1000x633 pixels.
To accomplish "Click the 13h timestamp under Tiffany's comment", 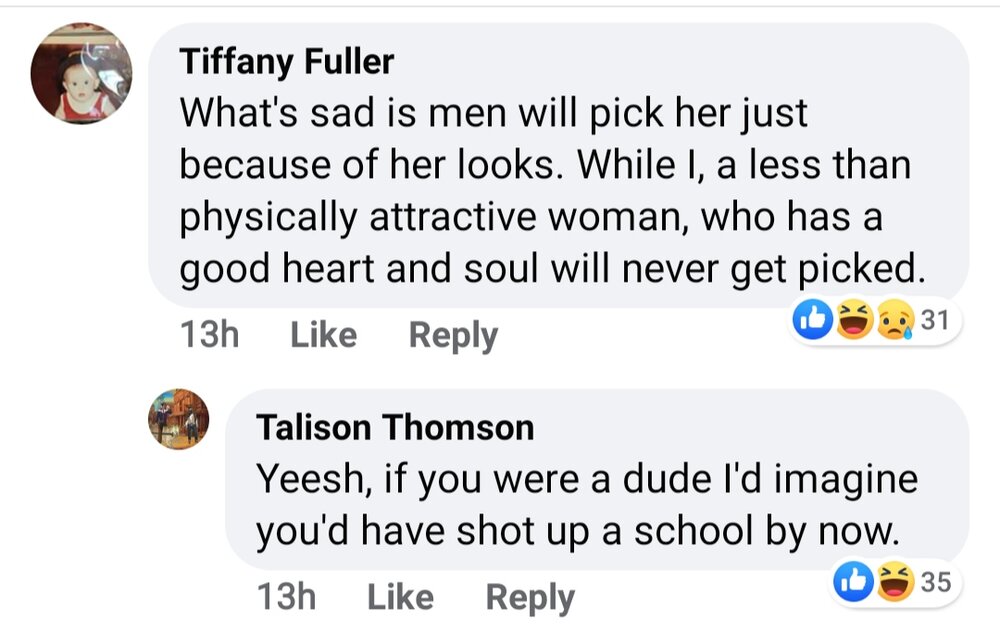I will tap(209, 334).
